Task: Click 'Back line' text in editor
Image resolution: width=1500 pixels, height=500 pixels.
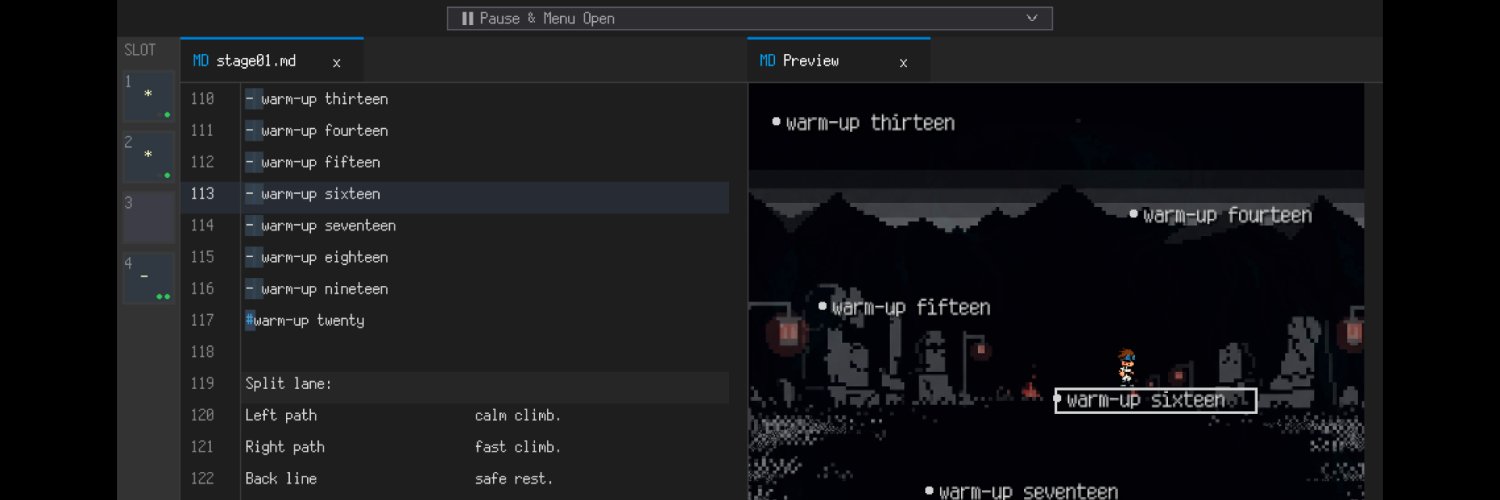Action: 281,479
